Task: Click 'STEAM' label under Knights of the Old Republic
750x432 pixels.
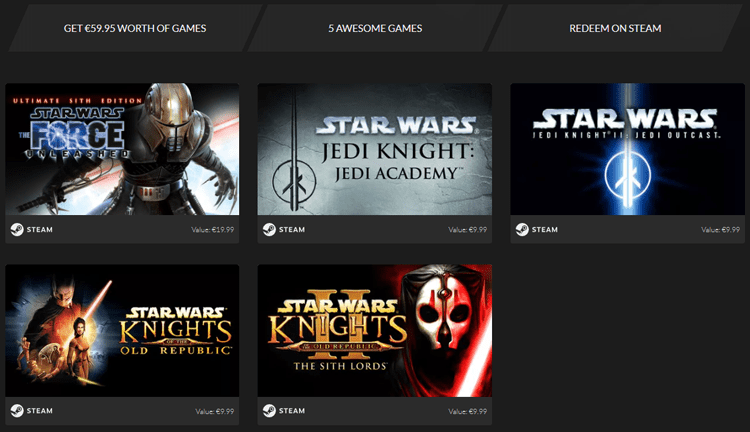Action: 40,411
